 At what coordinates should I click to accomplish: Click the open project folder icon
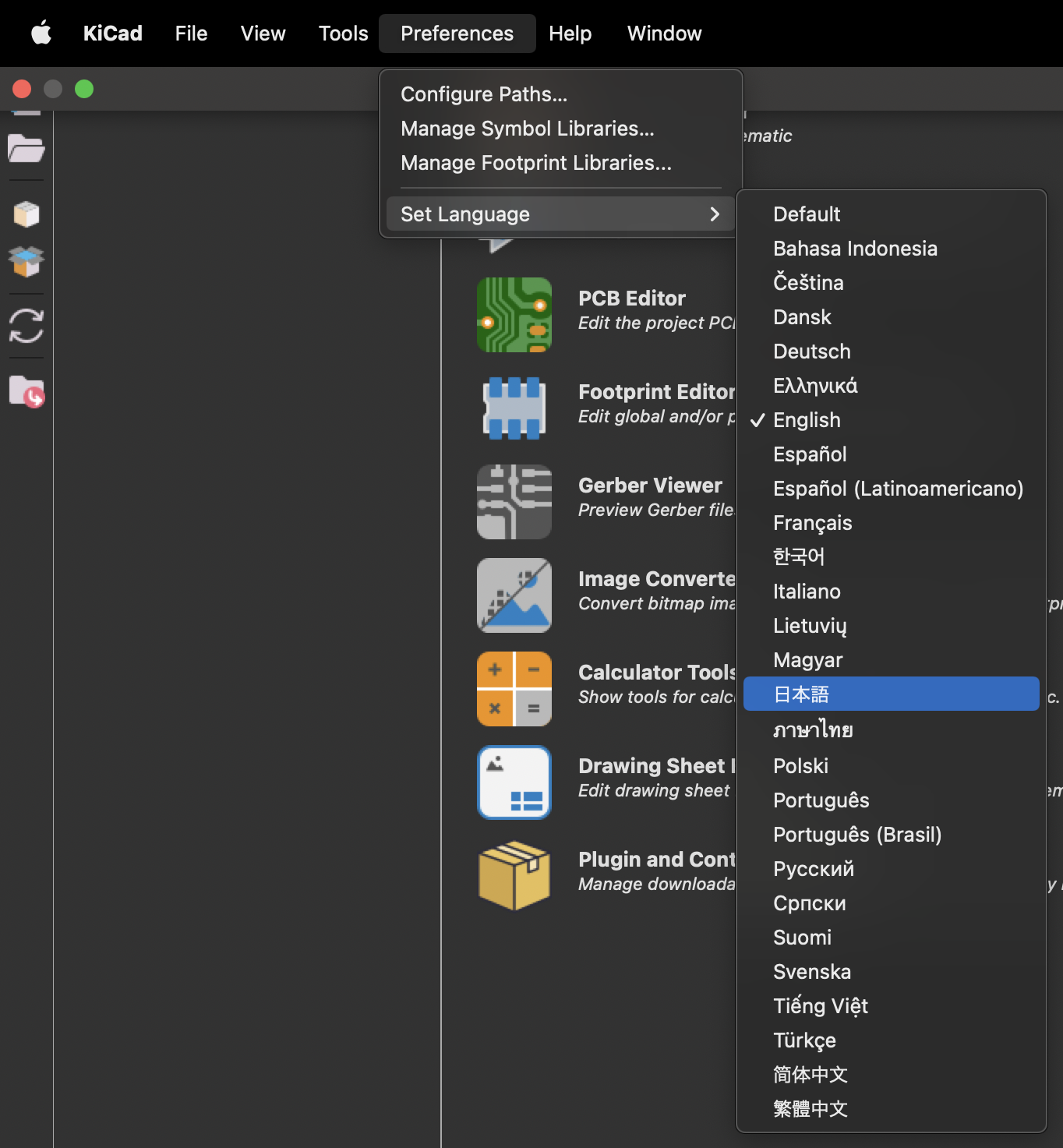click(x=26, y=148)
